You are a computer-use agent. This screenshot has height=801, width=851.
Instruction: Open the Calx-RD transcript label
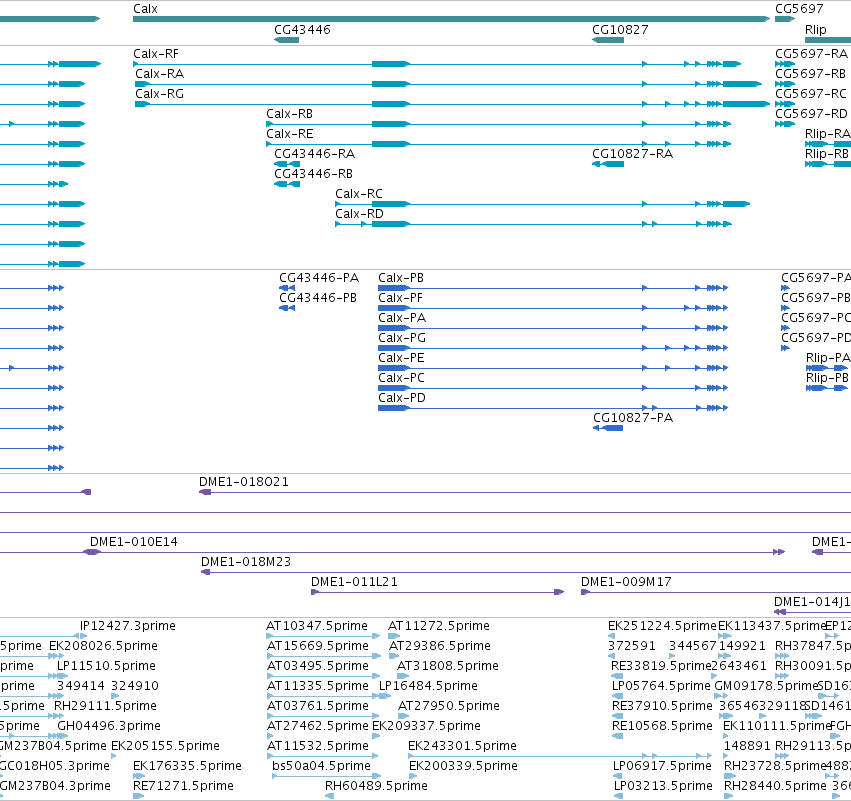(x=359, y=214)
